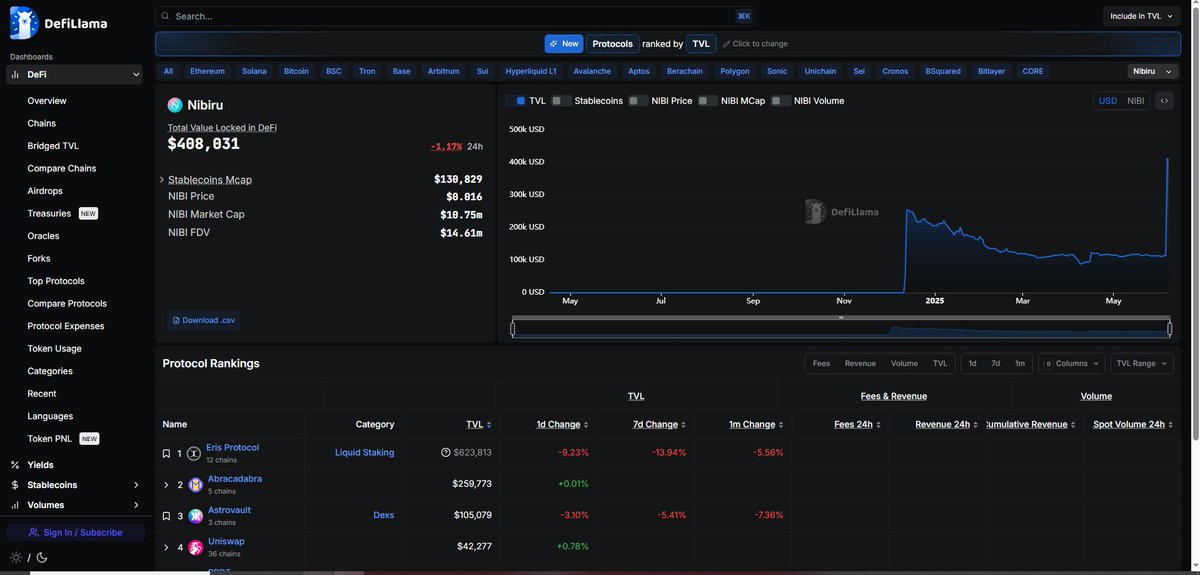Image resolution: width=1200 pixels, height=575 pixels.
Task: Select the Solana chain tab
Action: 254,71
